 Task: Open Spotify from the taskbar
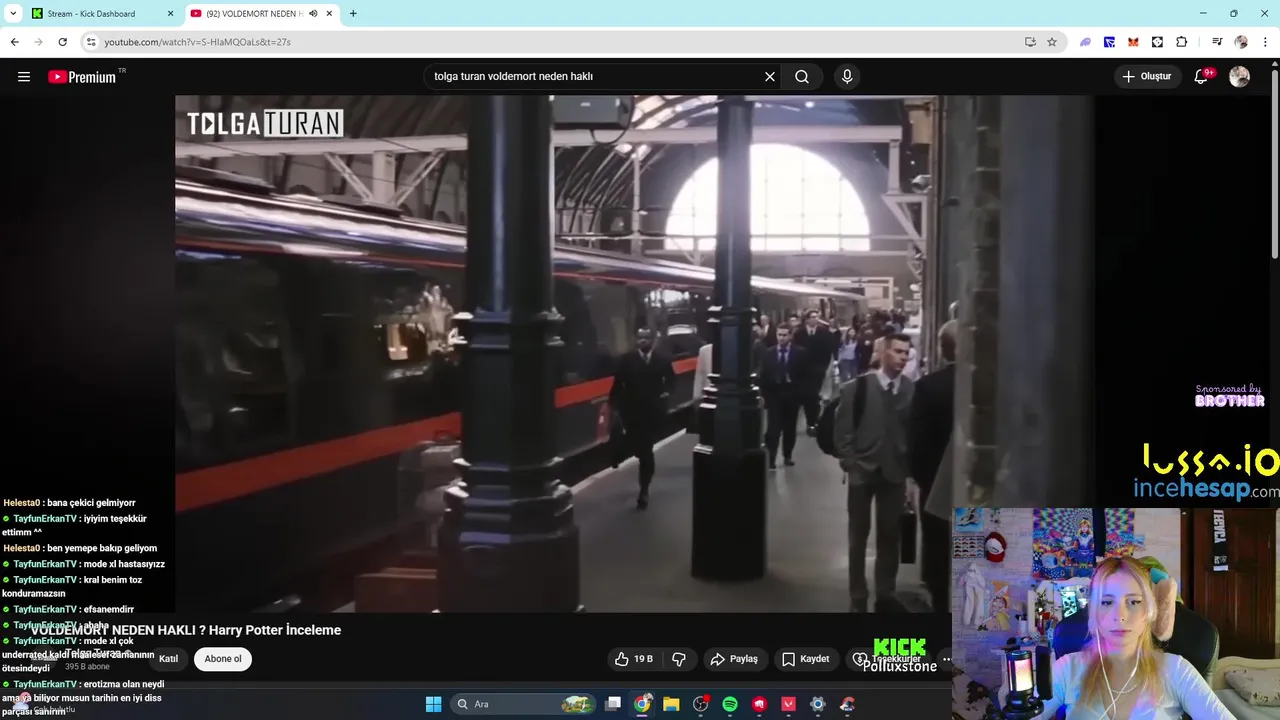coord(730,704)
